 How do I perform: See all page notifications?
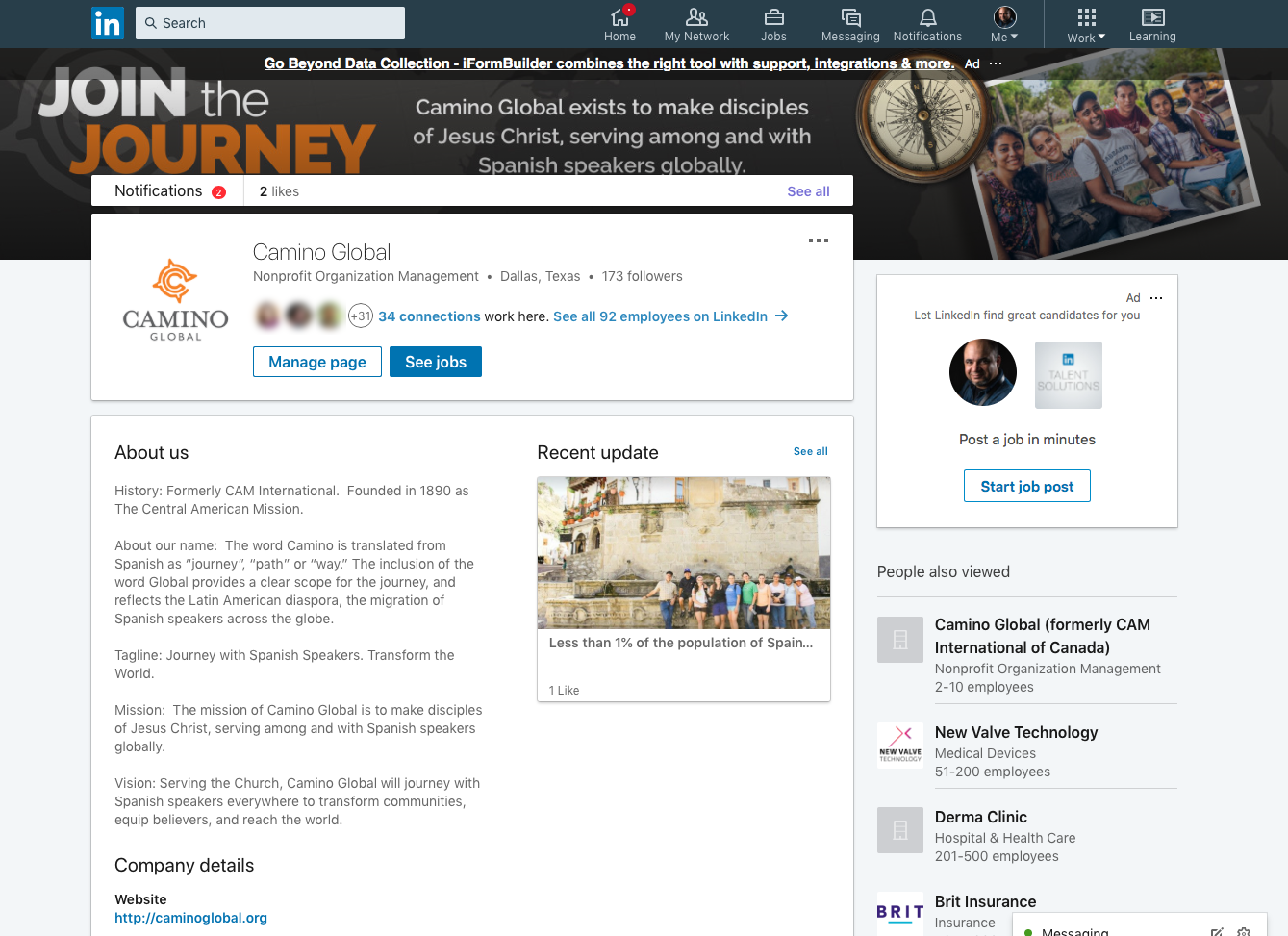(x=808, y=191)
